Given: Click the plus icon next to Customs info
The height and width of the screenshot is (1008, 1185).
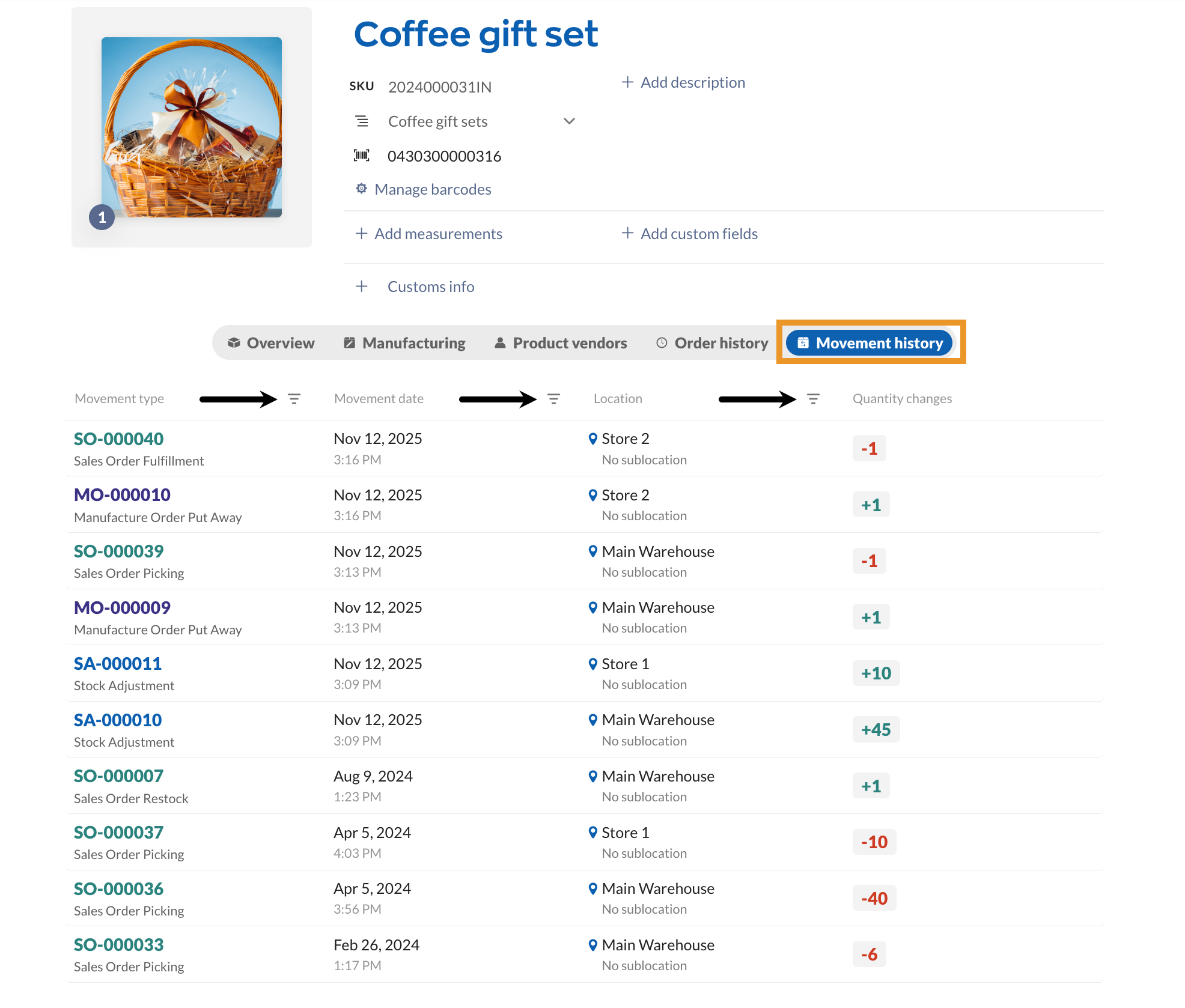Looking at the screenshot, I should pos(361,287).
